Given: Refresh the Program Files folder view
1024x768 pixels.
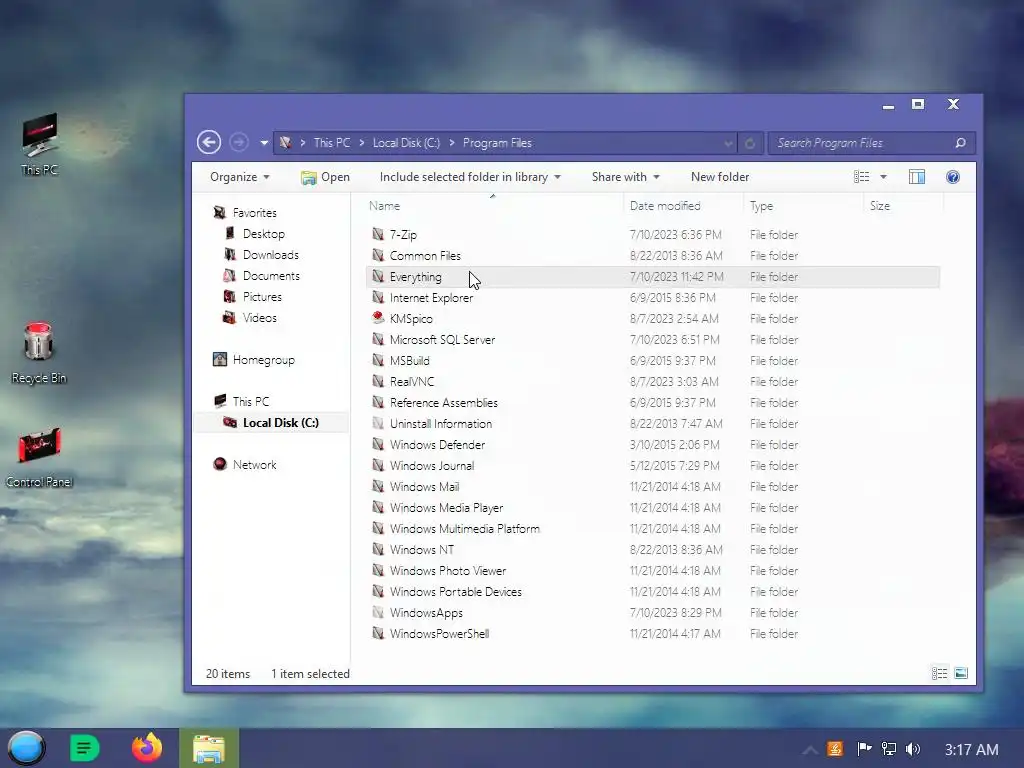Looking at the screenshot, I should 750,143.
